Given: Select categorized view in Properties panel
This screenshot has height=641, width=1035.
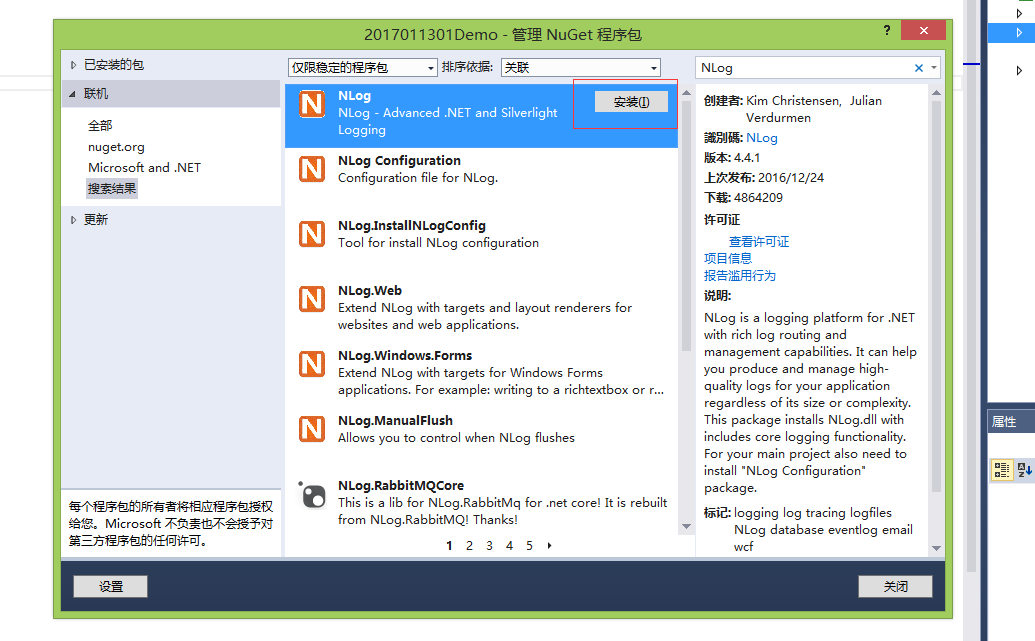Looking at the screenshot, I should pos(1001,469).
